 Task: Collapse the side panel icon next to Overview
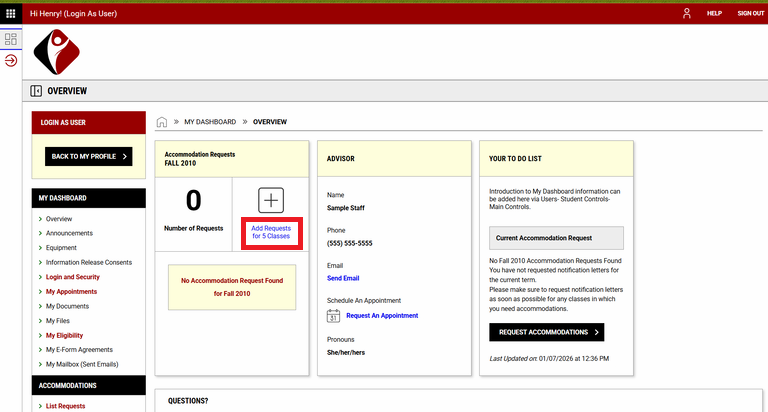click(x=36, y=91)
